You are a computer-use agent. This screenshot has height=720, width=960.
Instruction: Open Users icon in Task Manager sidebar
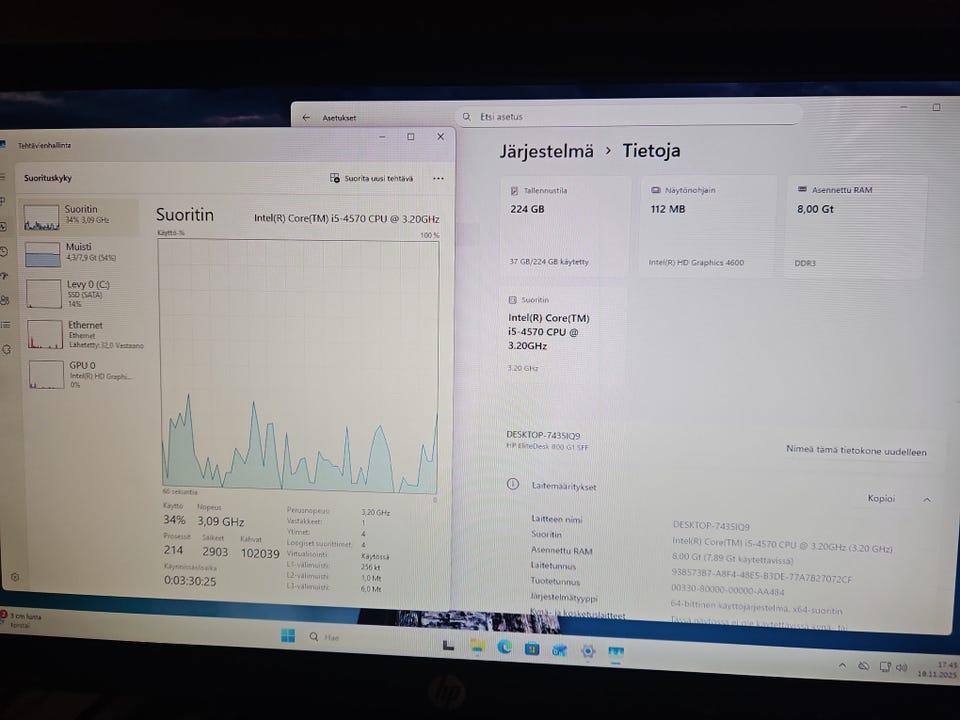(x=4, y=300)
